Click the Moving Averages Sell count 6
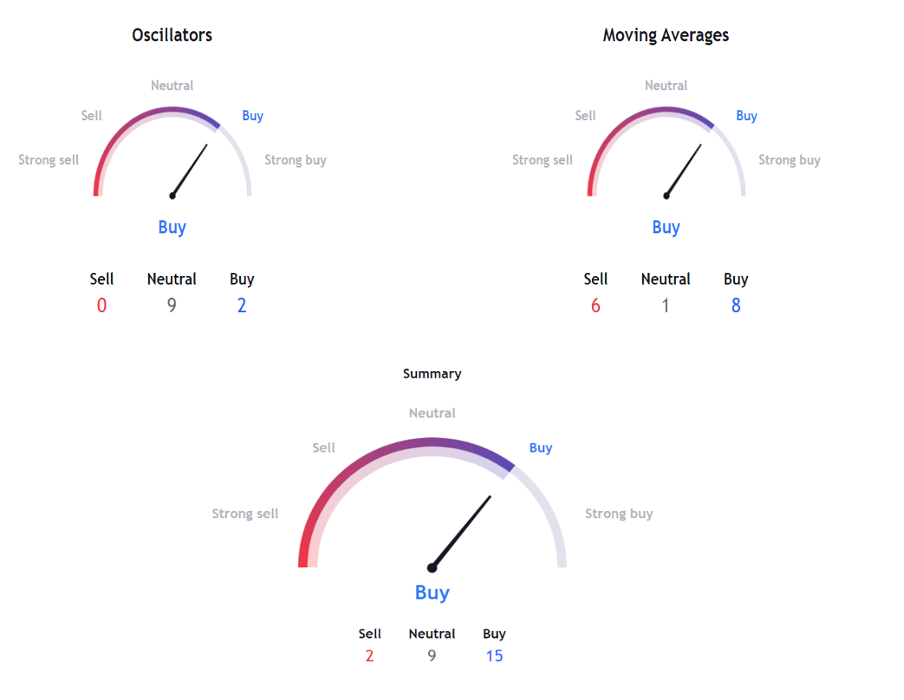Screen dimensions: 904x700 coord(596,305)
